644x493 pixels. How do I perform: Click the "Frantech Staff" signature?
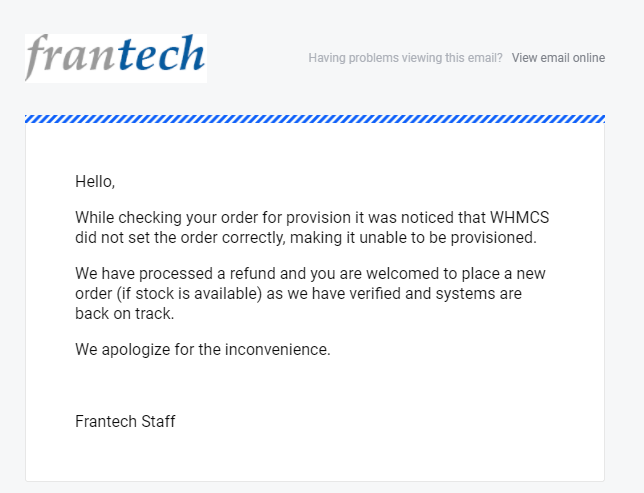(x=125, y=421)
